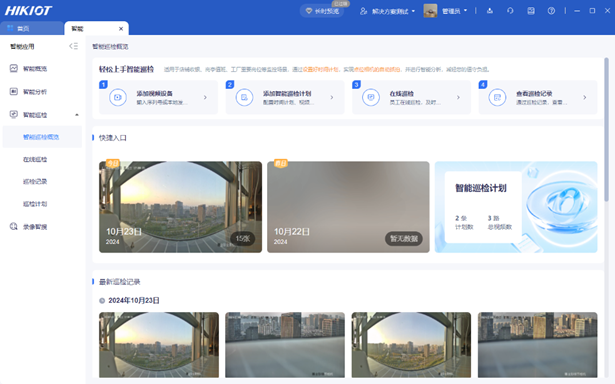Viewport: 615px width, 384px height.
Task: Close the 智能 tab
Action: (121, 29)
